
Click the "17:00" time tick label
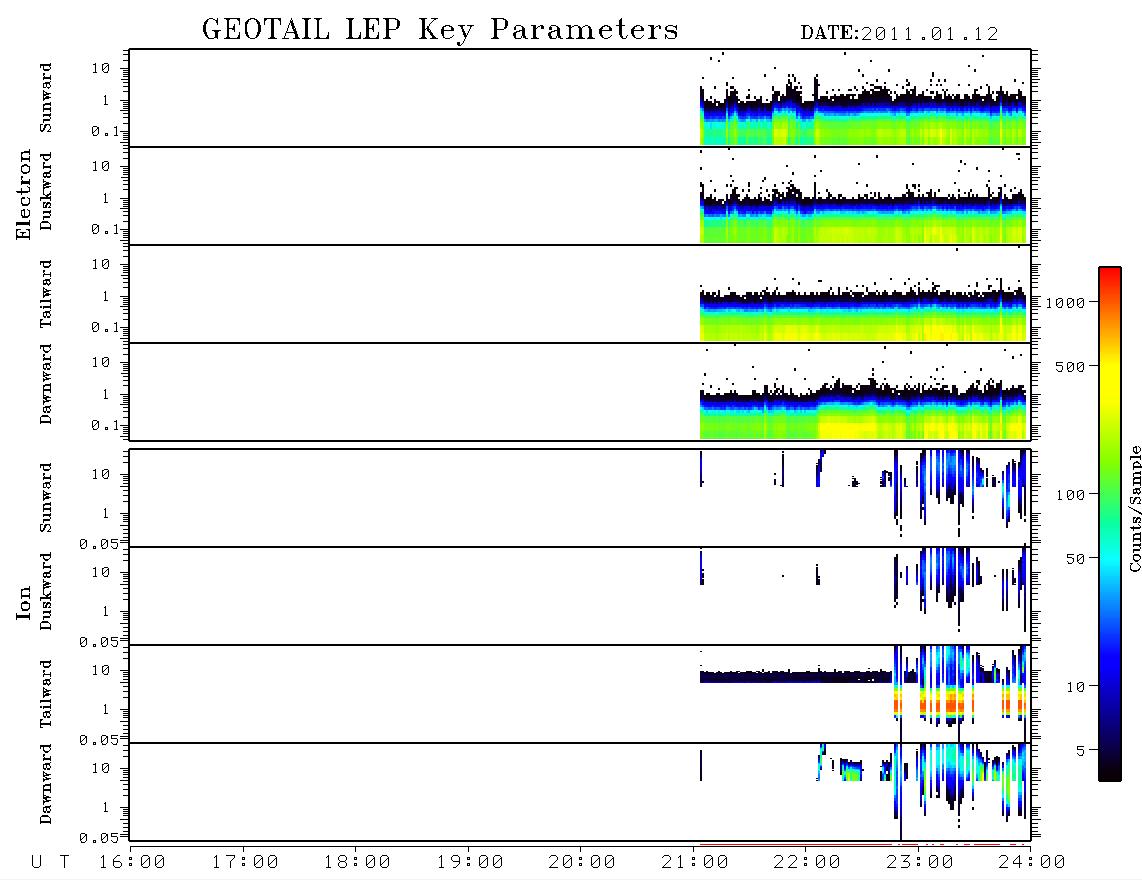(x=245, y=863)
